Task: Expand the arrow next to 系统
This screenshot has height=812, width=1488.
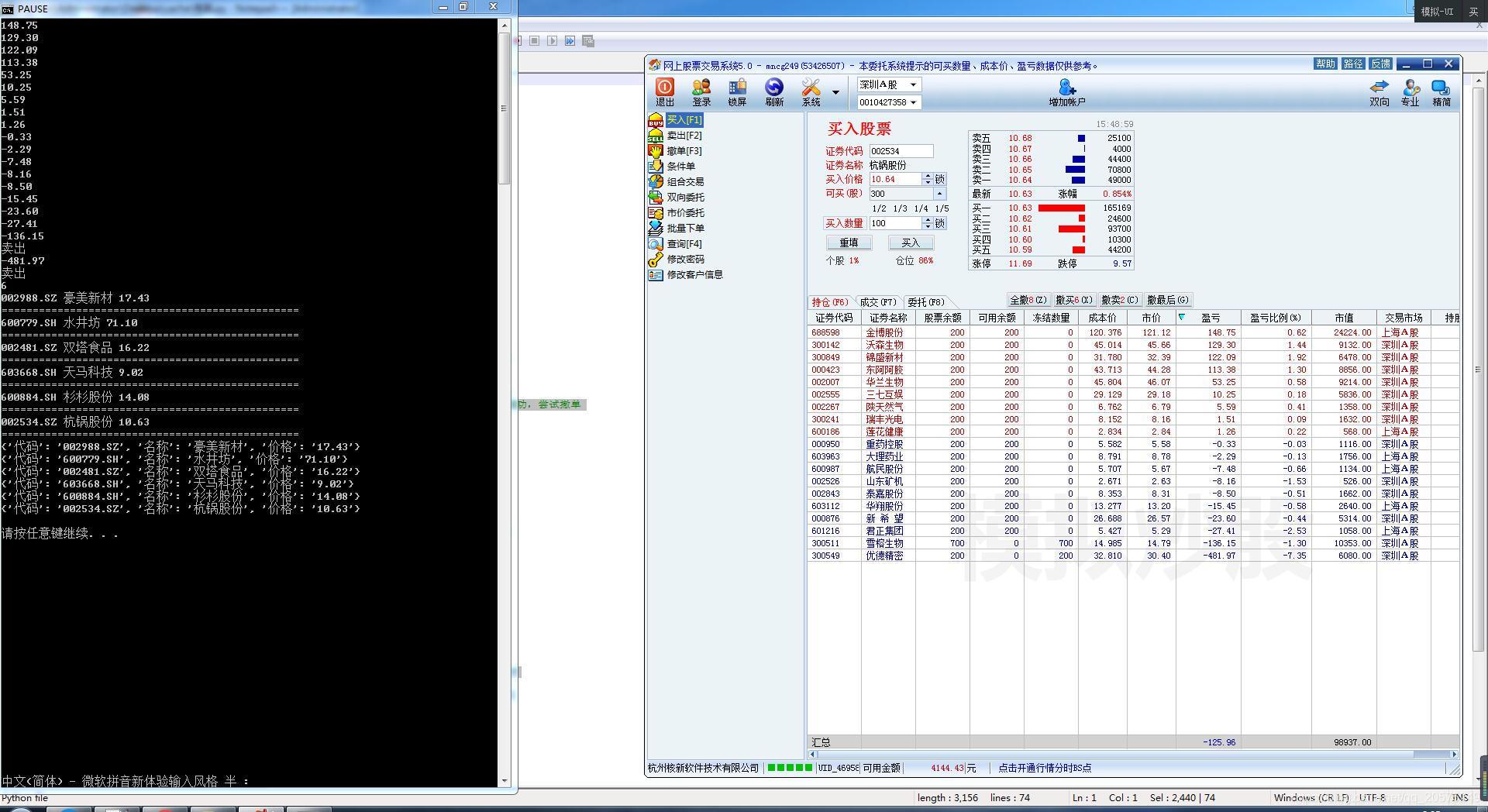Action: (835, 92)
